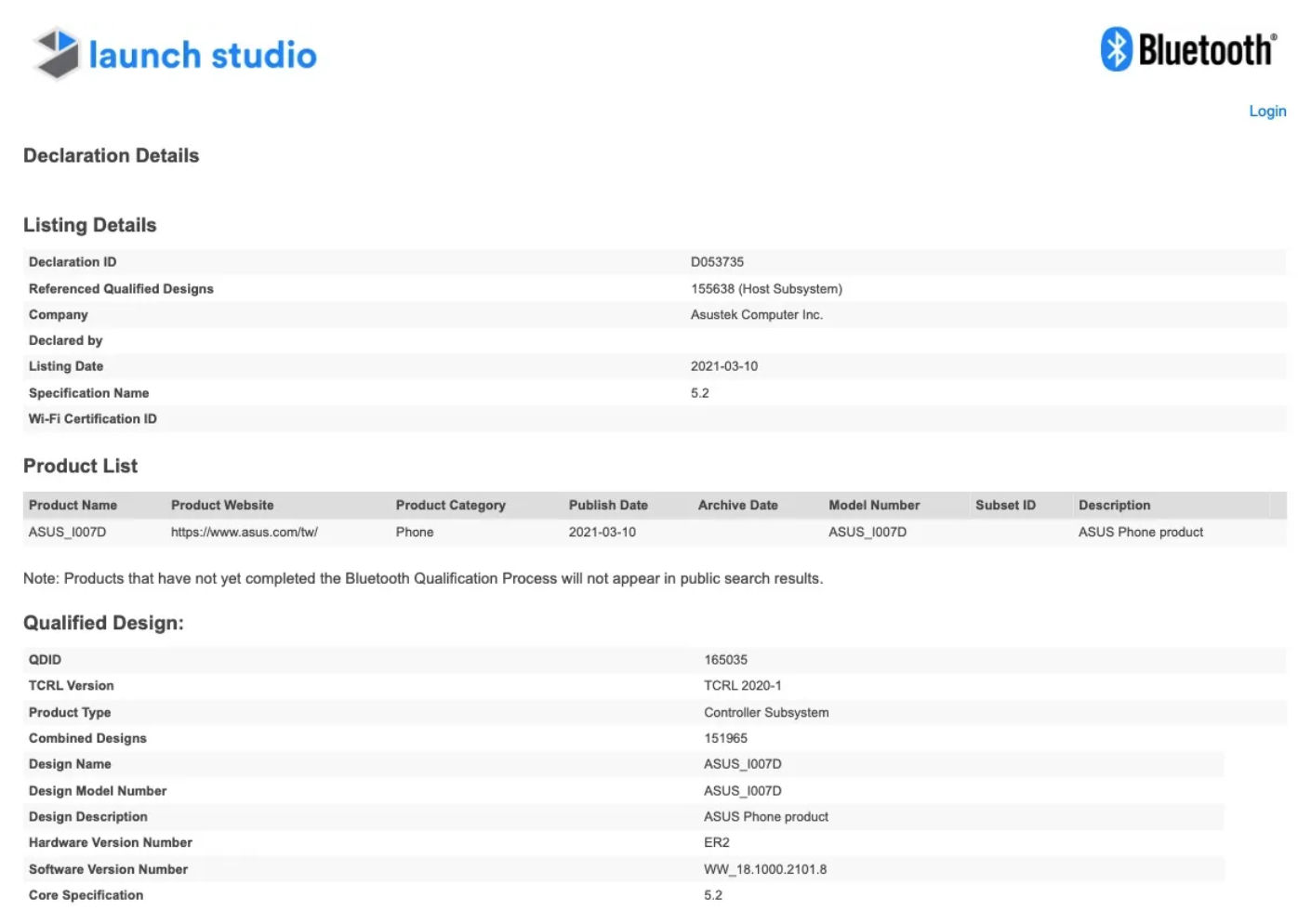Click the Combined Designs value 151965
Image resolution: width=1298 pixels, height=924 pixels.
(725, 738)
